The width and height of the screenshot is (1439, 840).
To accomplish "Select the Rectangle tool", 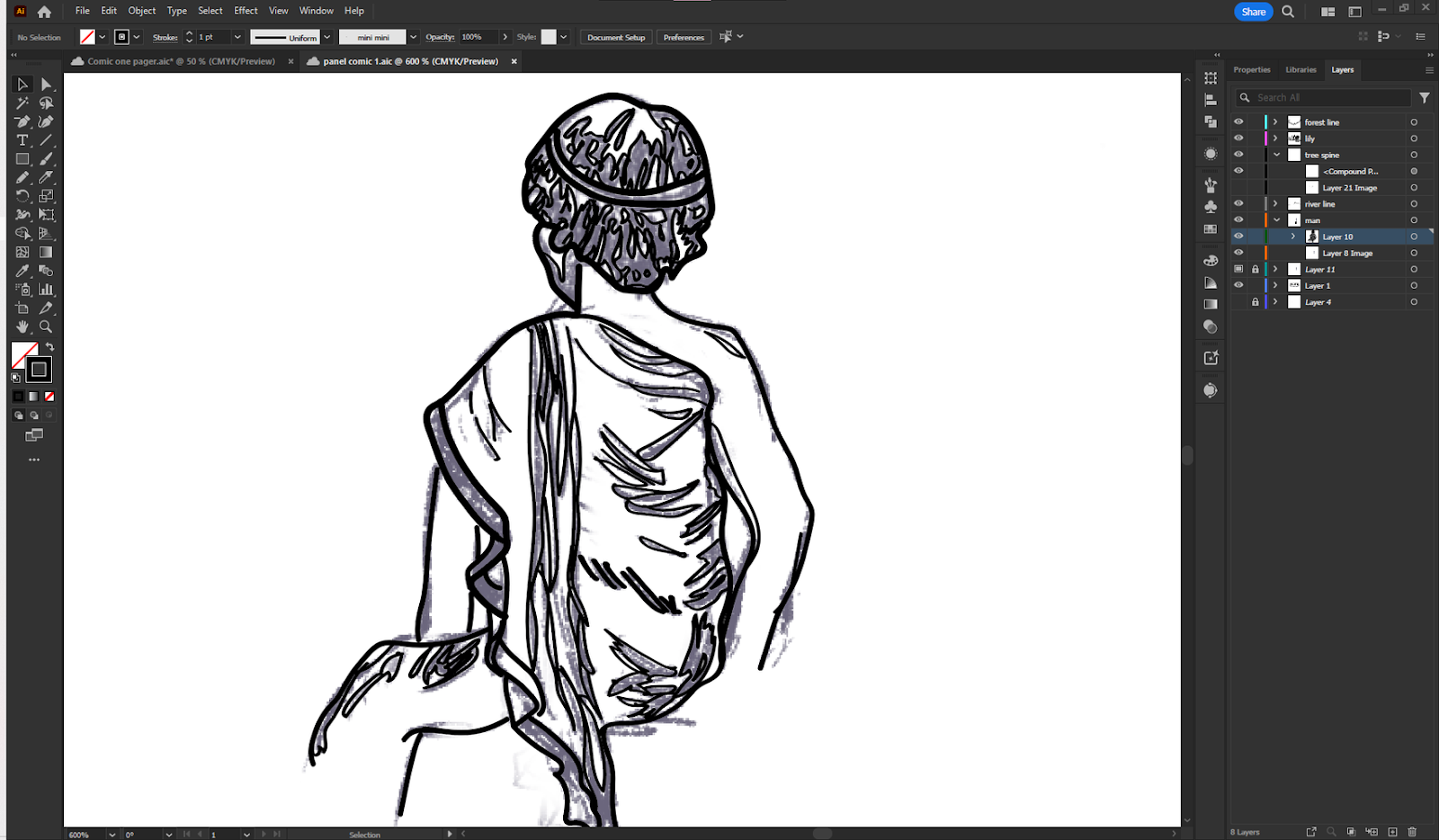I will tap(22, 159).
